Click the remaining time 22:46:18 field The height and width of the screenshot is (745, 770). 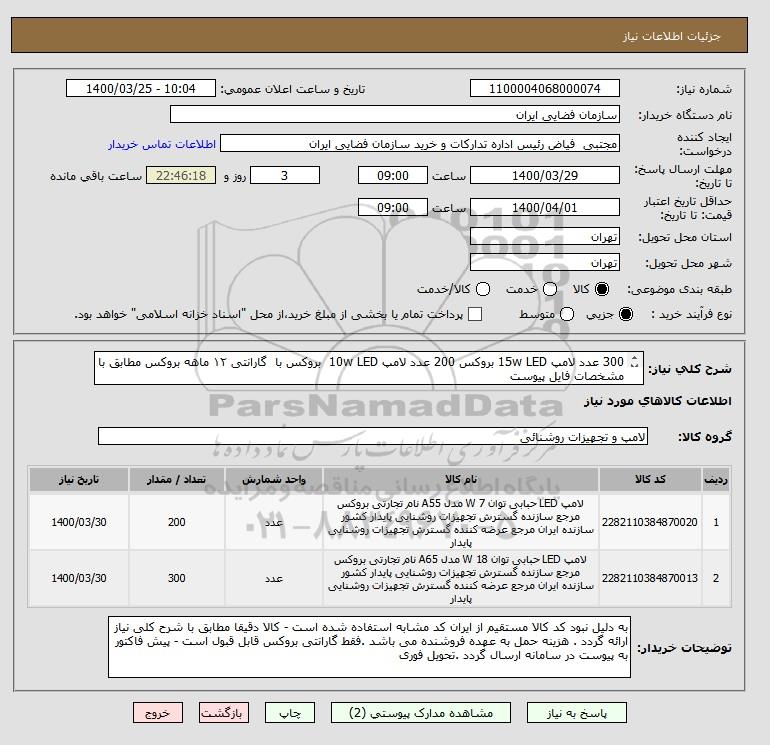181,175
